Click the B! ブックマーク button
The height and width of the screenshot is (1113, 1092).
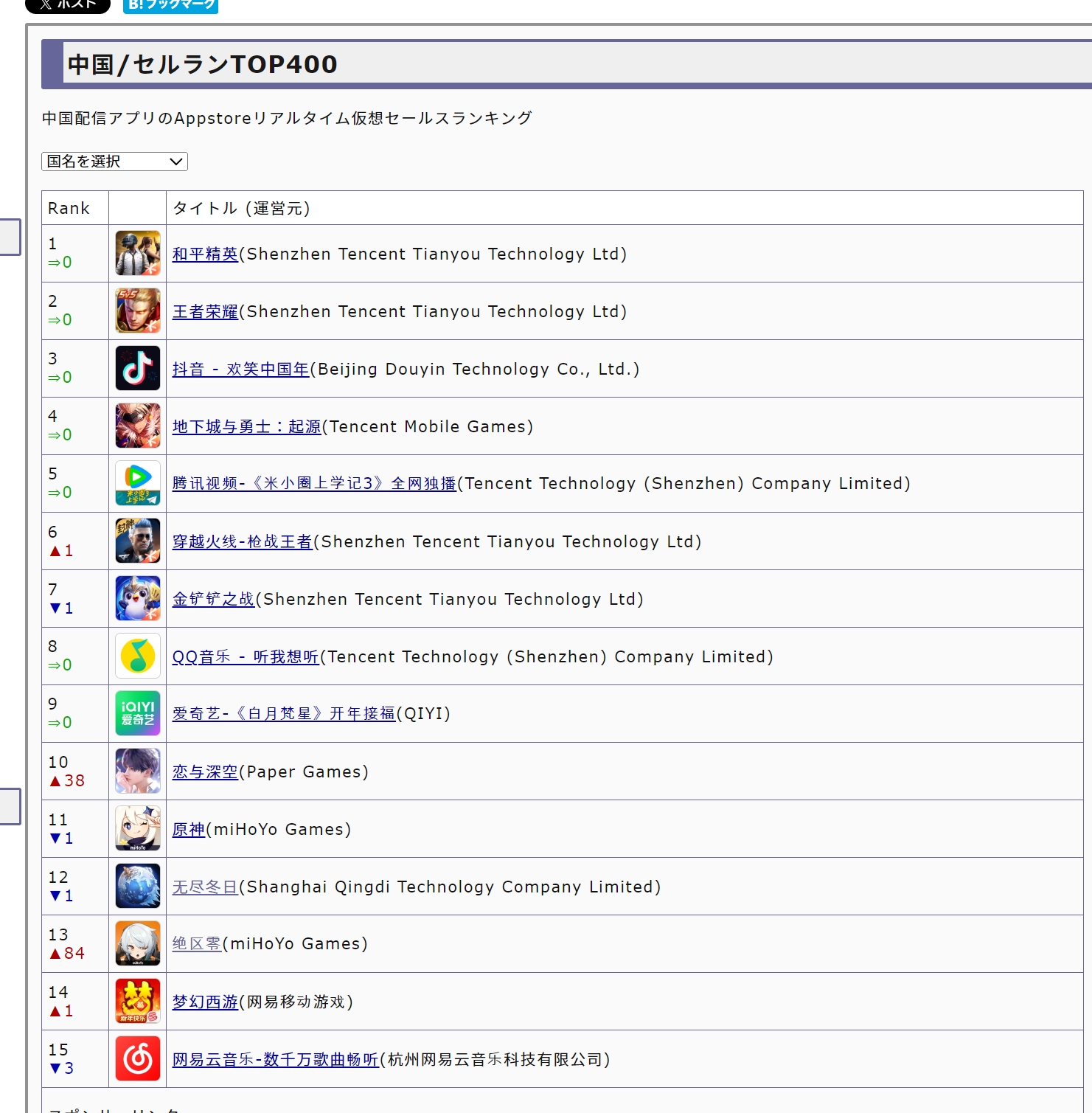tap(170, 5)
